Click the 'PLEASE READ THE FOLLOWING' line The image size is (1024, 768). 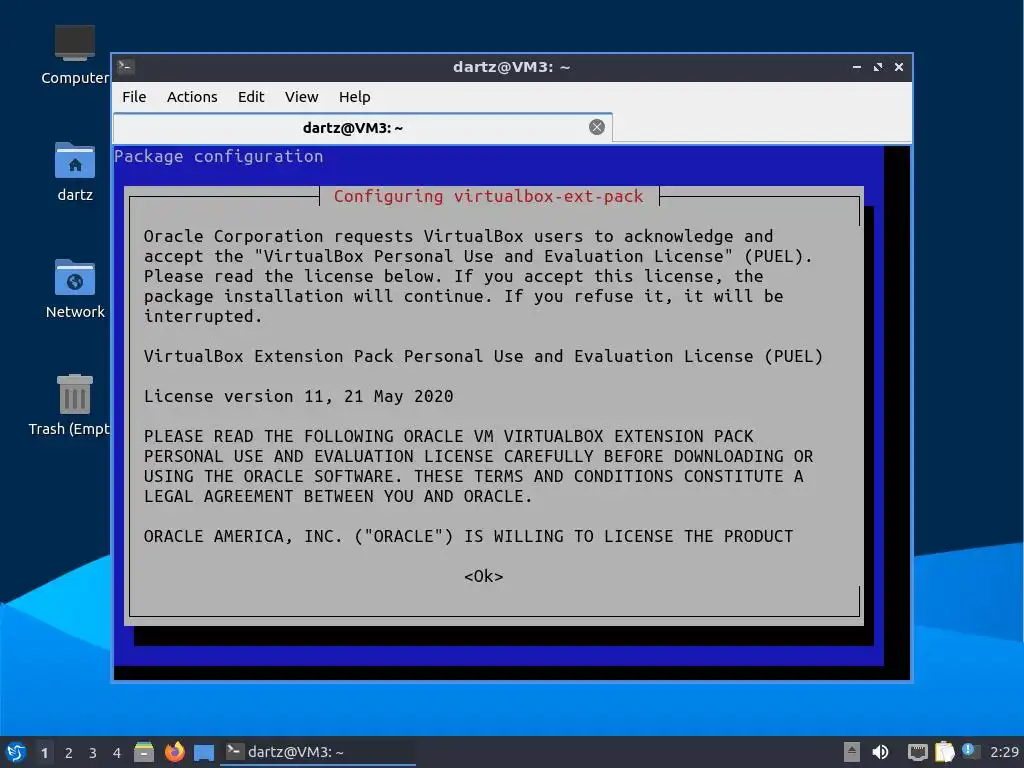tap(449, 436)
